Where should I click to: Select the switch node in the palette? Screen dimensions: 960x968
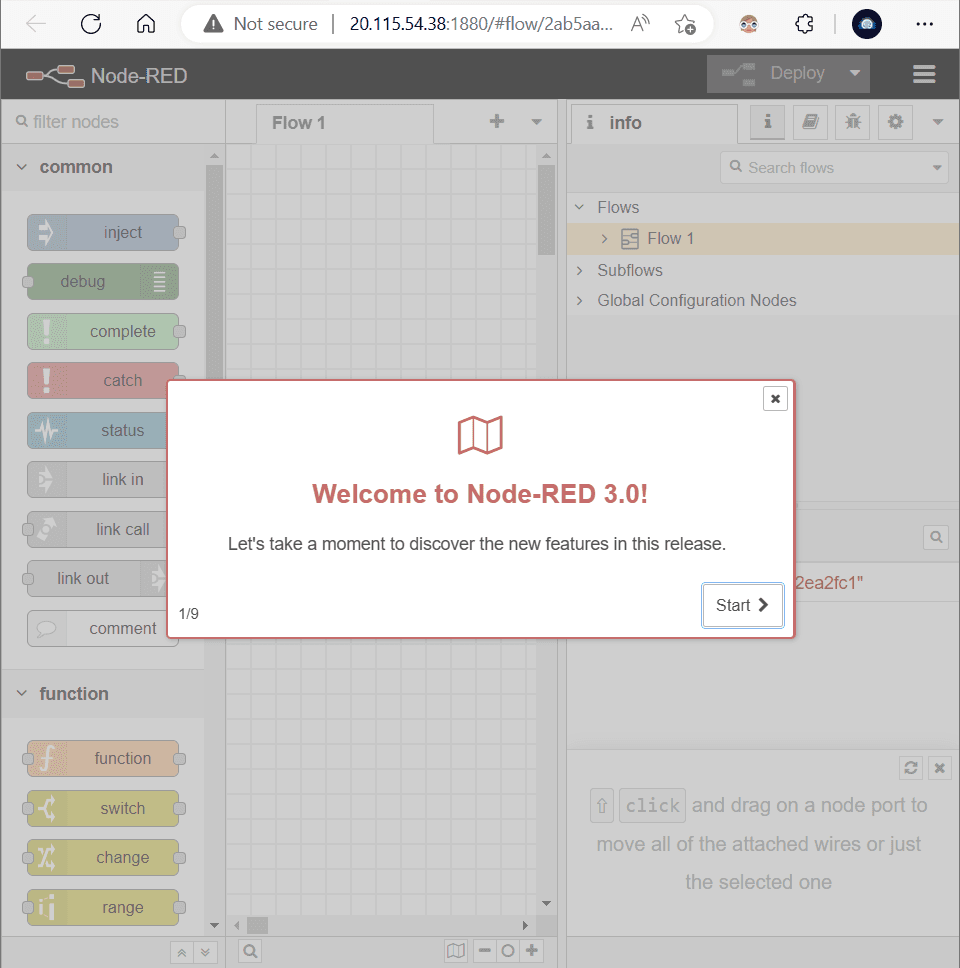tap(103, 809)
